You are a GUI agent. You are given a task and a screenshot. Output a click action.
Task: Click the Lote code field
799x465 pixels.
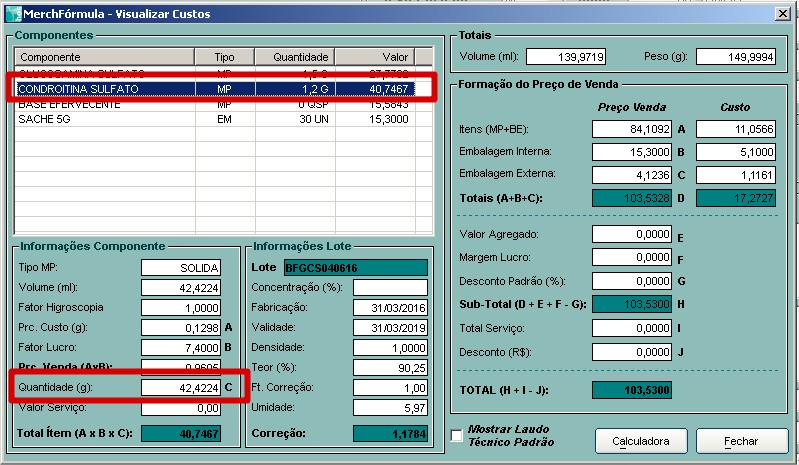click(355, 267)
